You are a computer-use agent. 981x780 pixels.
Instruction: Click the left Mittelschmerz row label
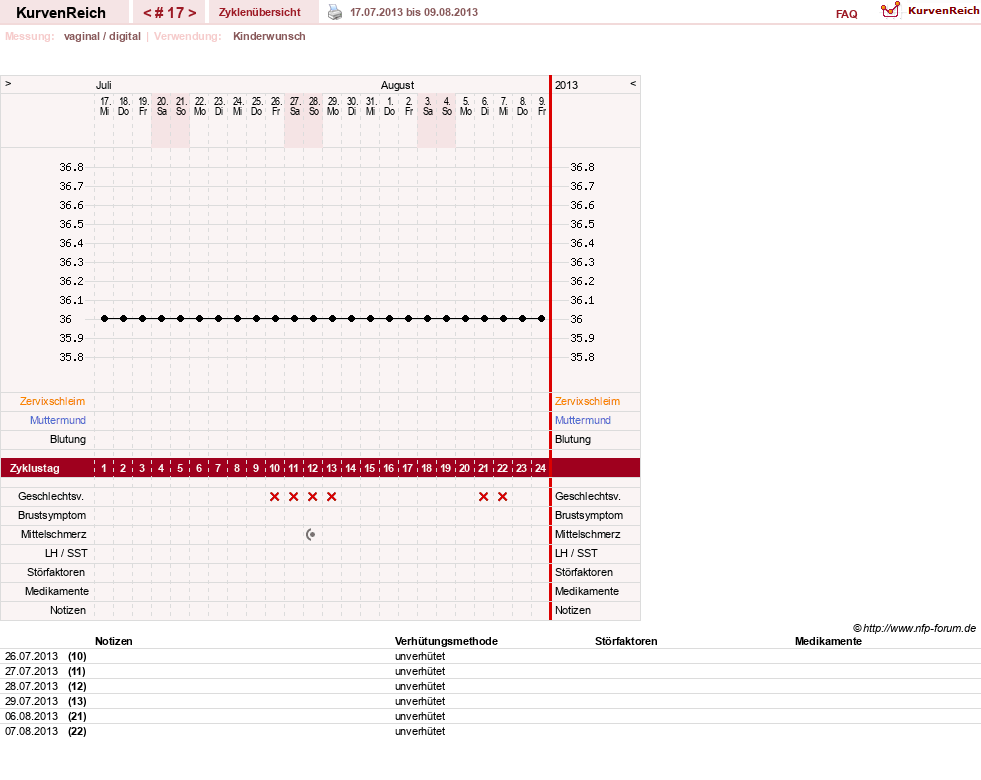(53, 534)
